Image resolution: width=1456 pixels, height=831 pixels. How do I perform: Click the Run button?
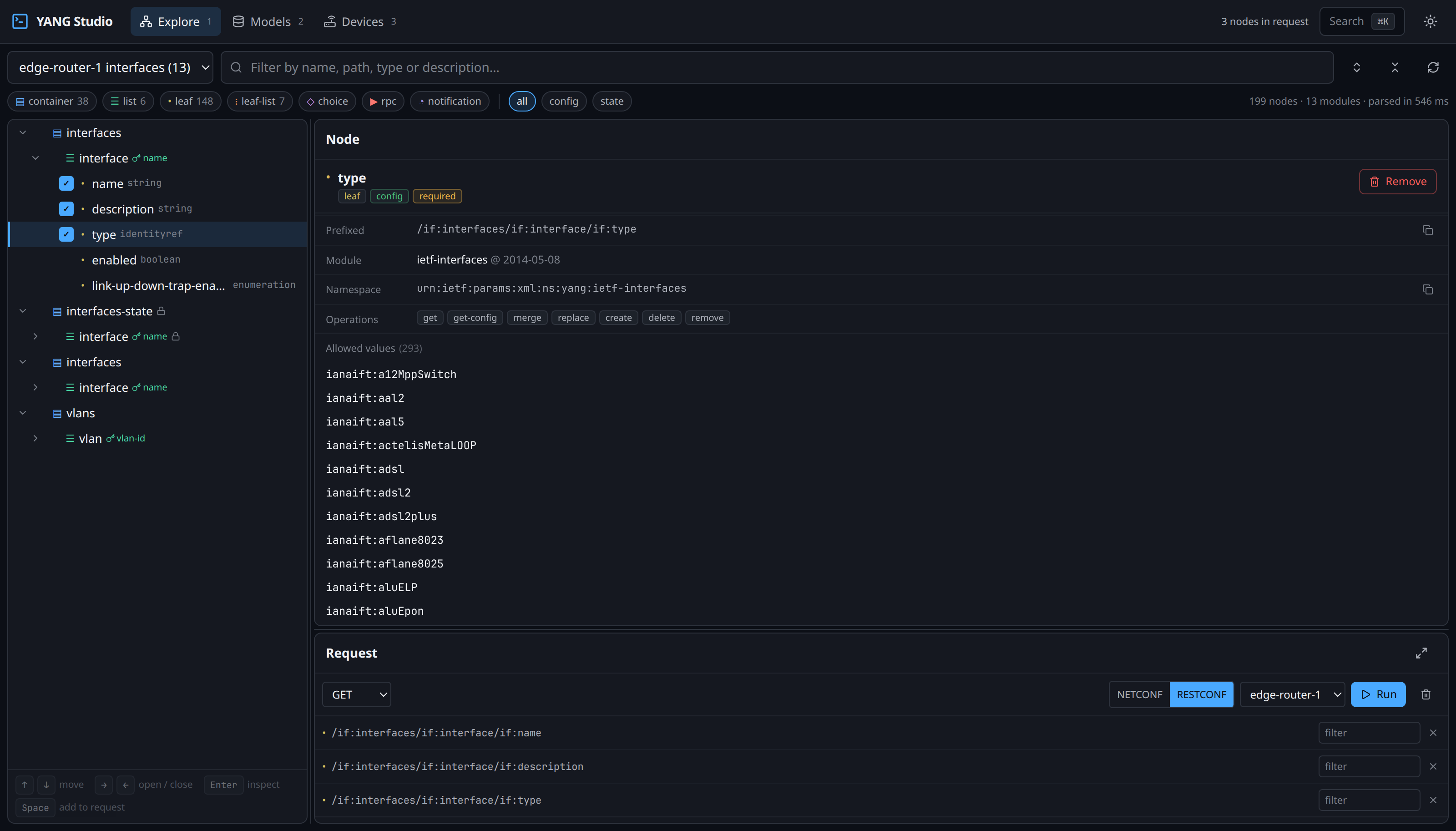coord(1378,694)
